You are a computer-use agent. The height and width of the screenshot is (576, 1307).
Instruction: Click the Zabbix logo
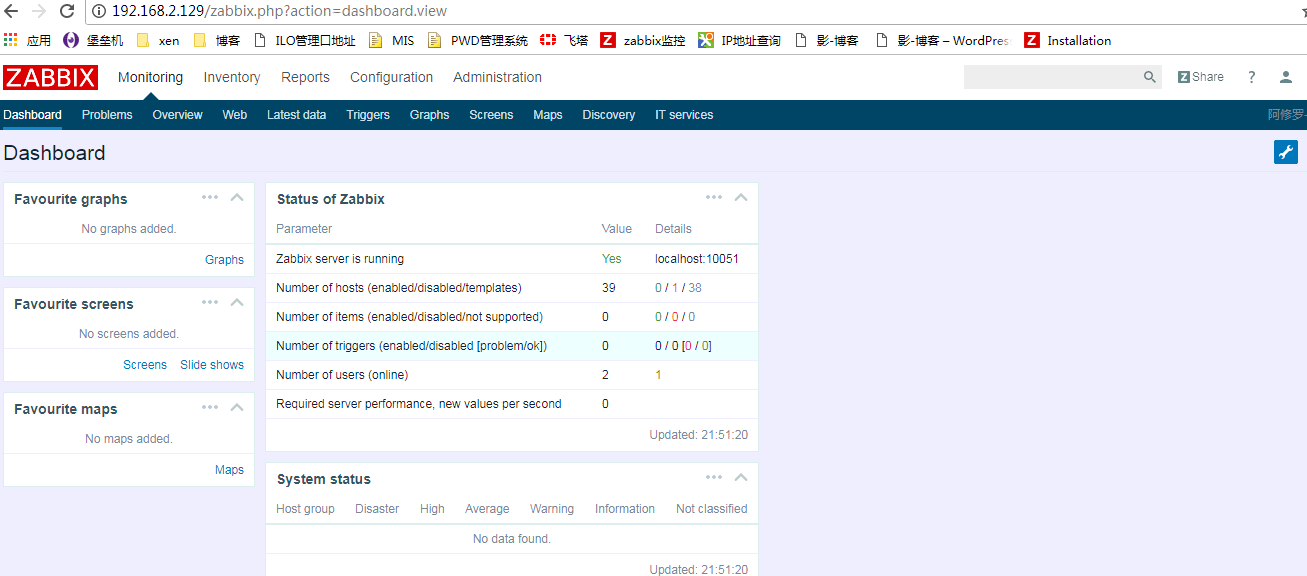pos(50,77)
